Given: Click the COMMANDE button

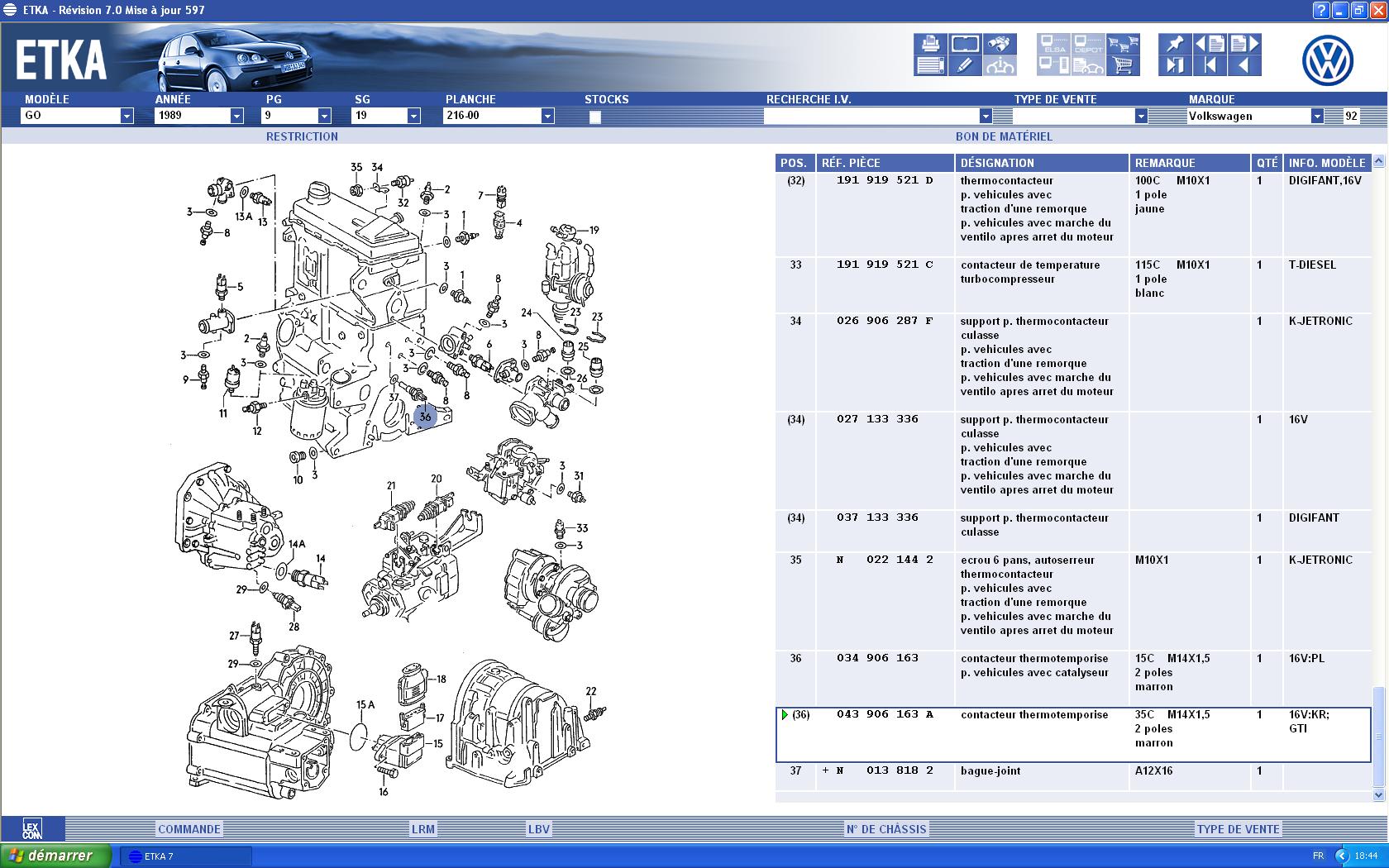Looking at the screenshot, I should 189,829.
